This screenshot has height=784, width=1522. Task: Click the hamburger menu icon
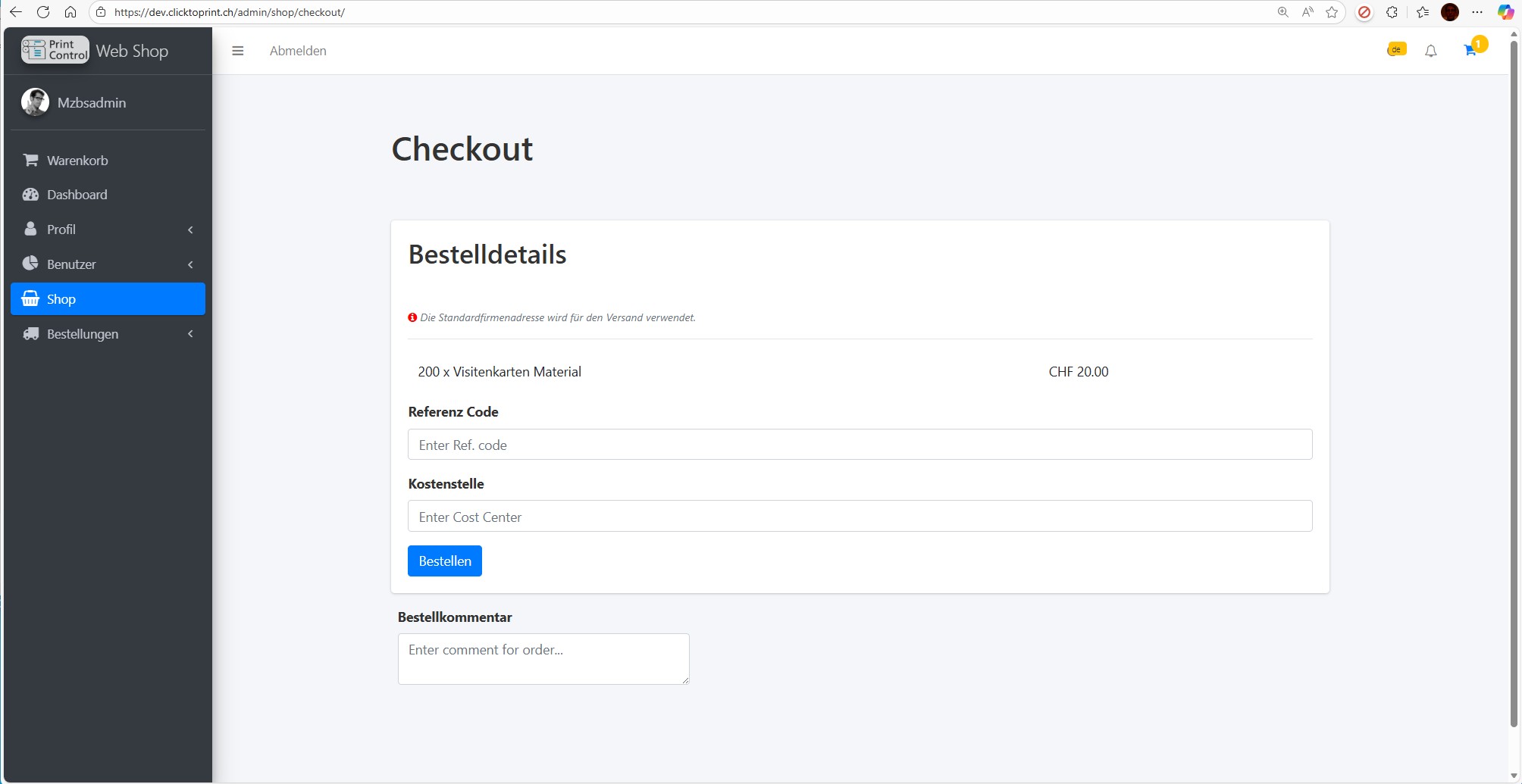[237, 51]
